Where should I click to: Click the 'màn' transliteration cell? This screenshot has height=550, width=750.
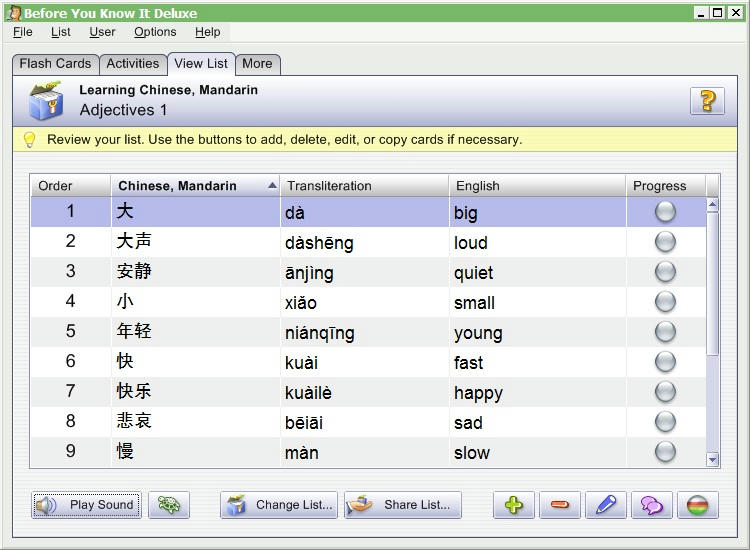coord(364,452)
